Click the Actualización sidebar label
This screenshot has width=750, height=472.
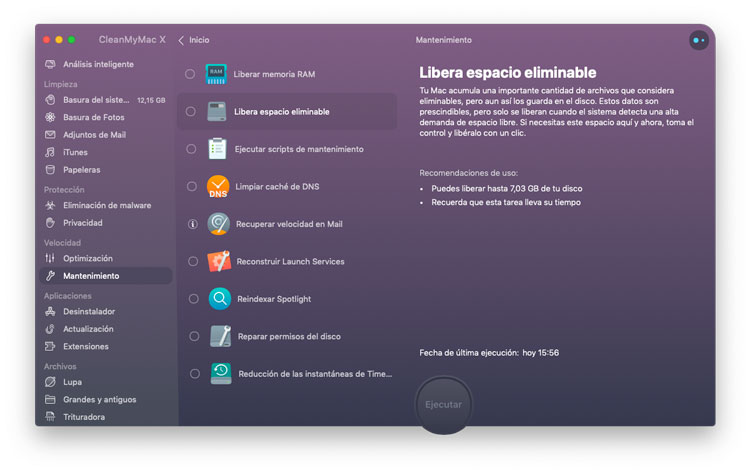click(x=88, y=329)
